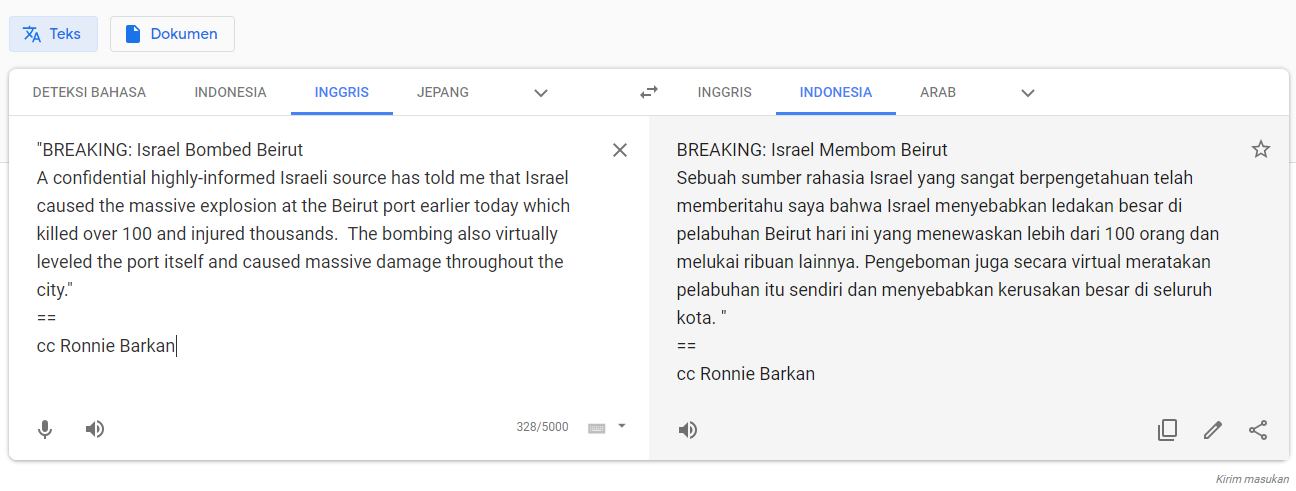Swap the source and target languages
Image resolution: width=1296 pixels, height=491 pixels.
tap(649, 92)
